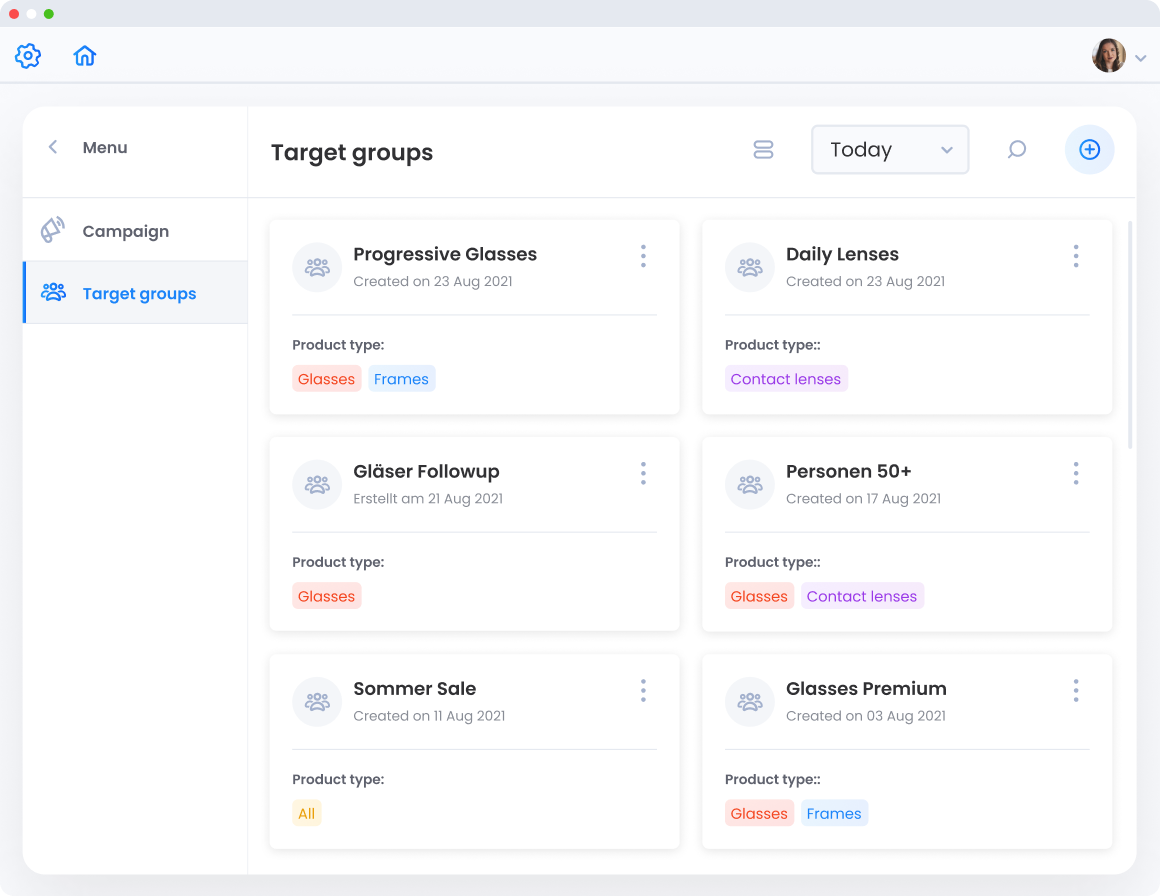1160x896 pixels.
Task: Open Progressive Glasses three-dot menu
Action: (x=643, y=256)
